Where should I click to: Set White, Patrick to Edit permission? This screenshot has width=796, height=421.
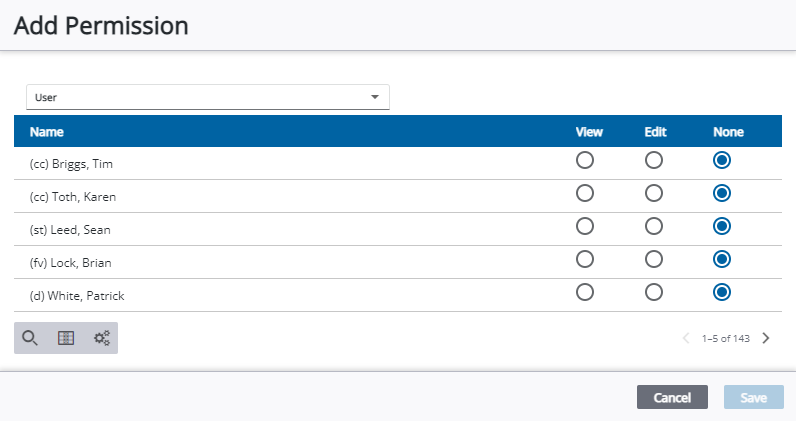tap(654, 293)
